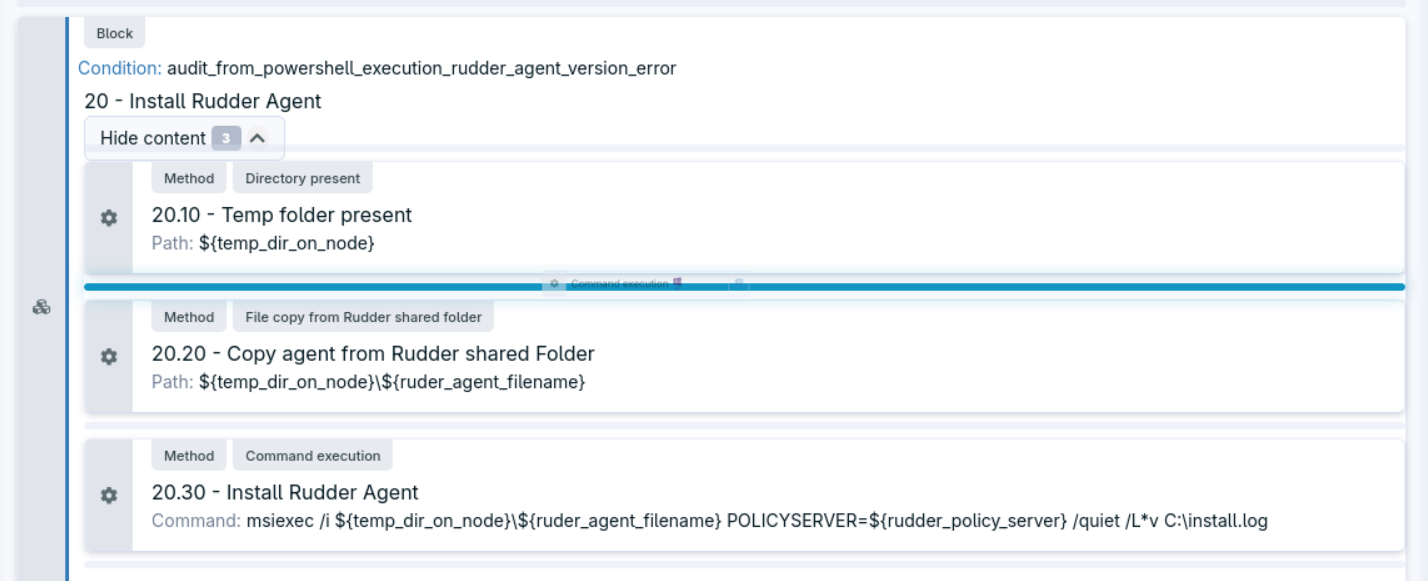Click the small icon right of dragged item
The height and width of the screenshot is (581, 1428).
738,284
